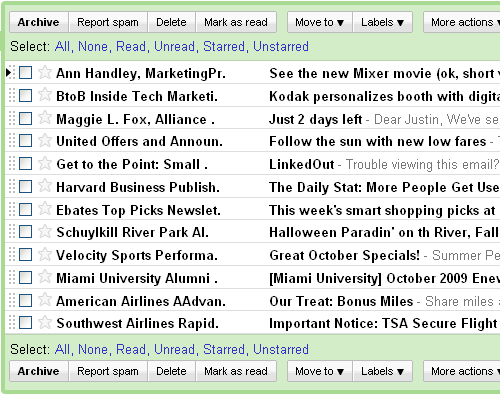Open email 'LinkedOut'

coord(301,164)
